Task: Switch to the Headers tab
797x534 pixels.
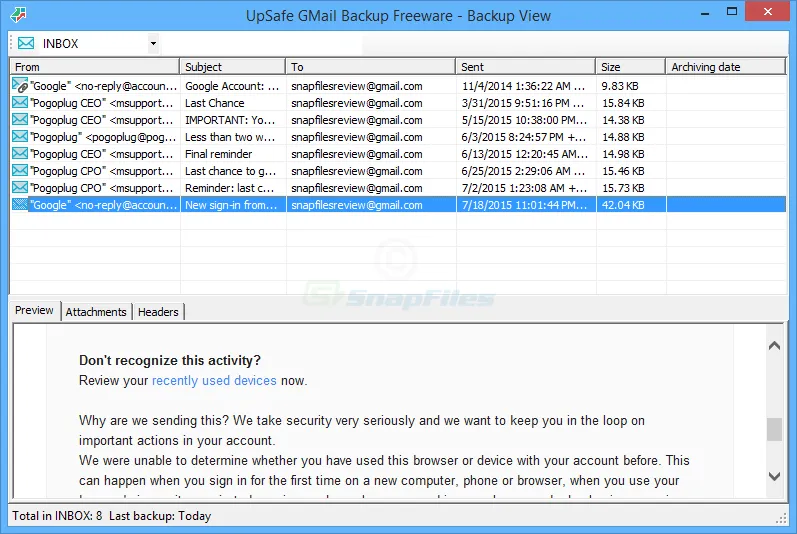Action: click(158, 312)
